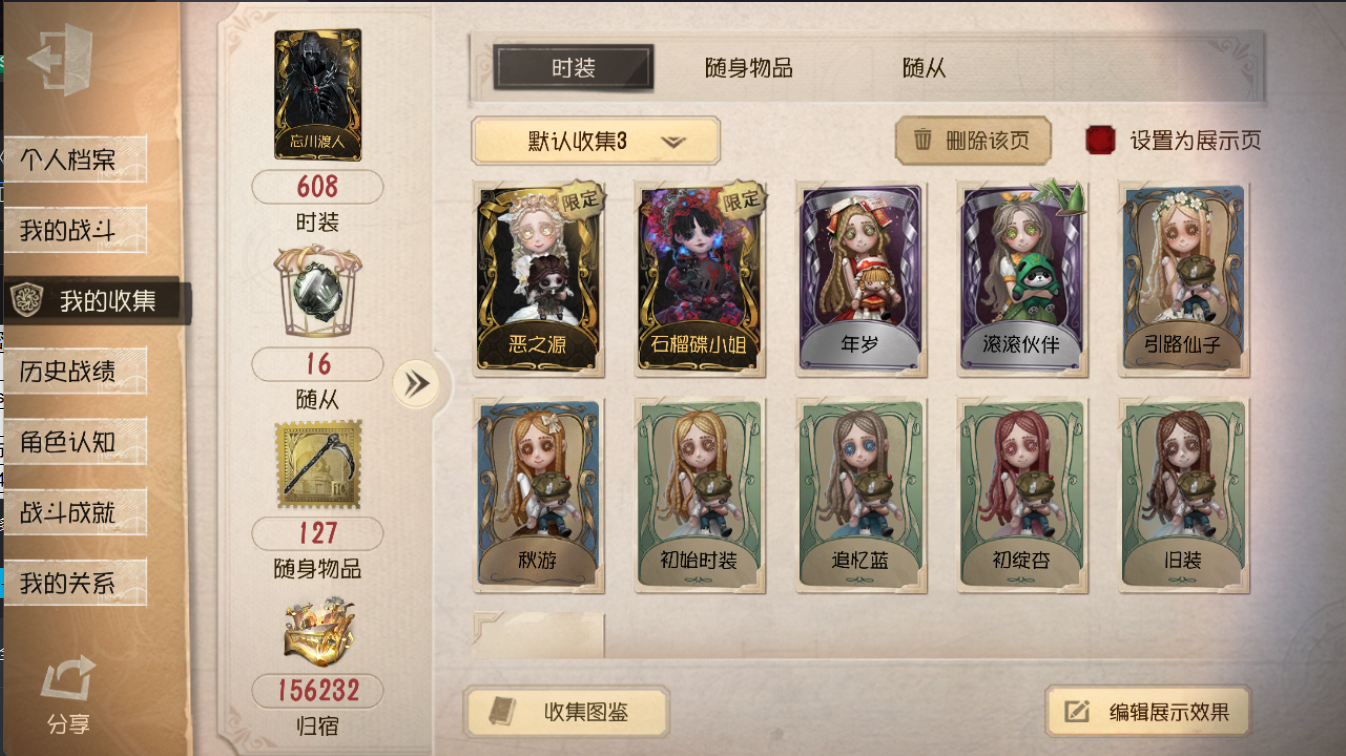Switch to the 随从 tab
1346x756 pixels.
pos(924,68)
